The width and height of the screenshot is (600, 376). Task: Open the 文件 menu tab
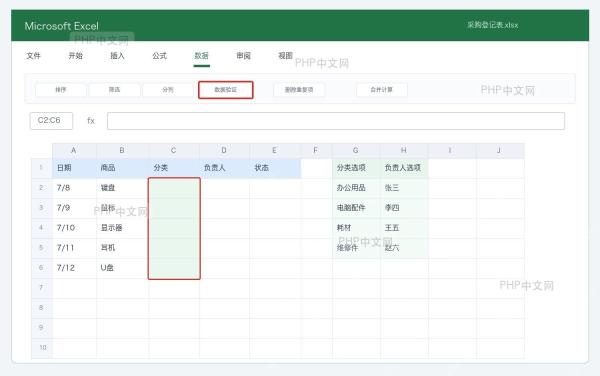[x=33, y=56]
